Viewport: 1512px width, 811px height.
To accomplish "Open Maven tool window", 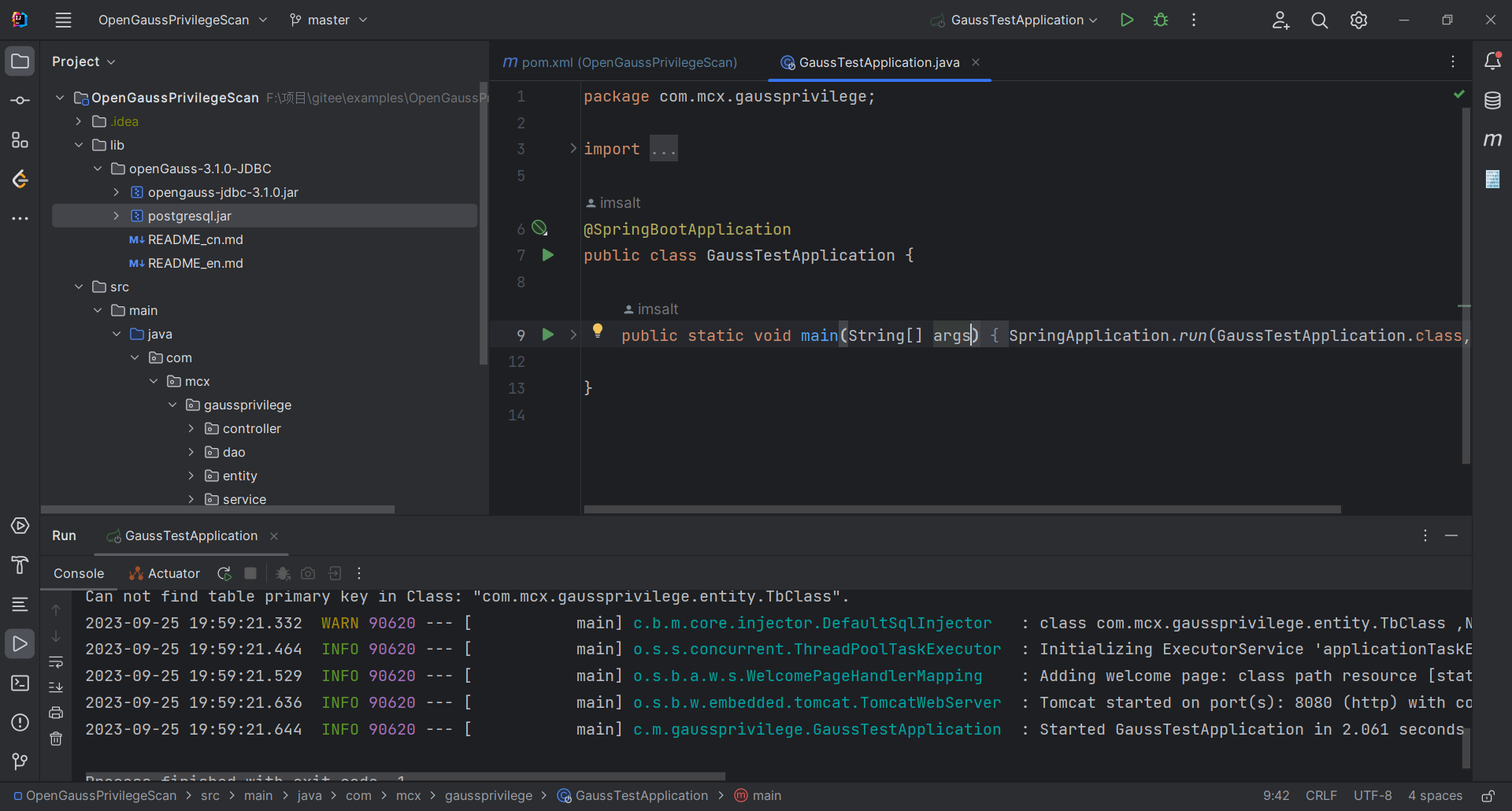I will click(x=1492, y=140).
